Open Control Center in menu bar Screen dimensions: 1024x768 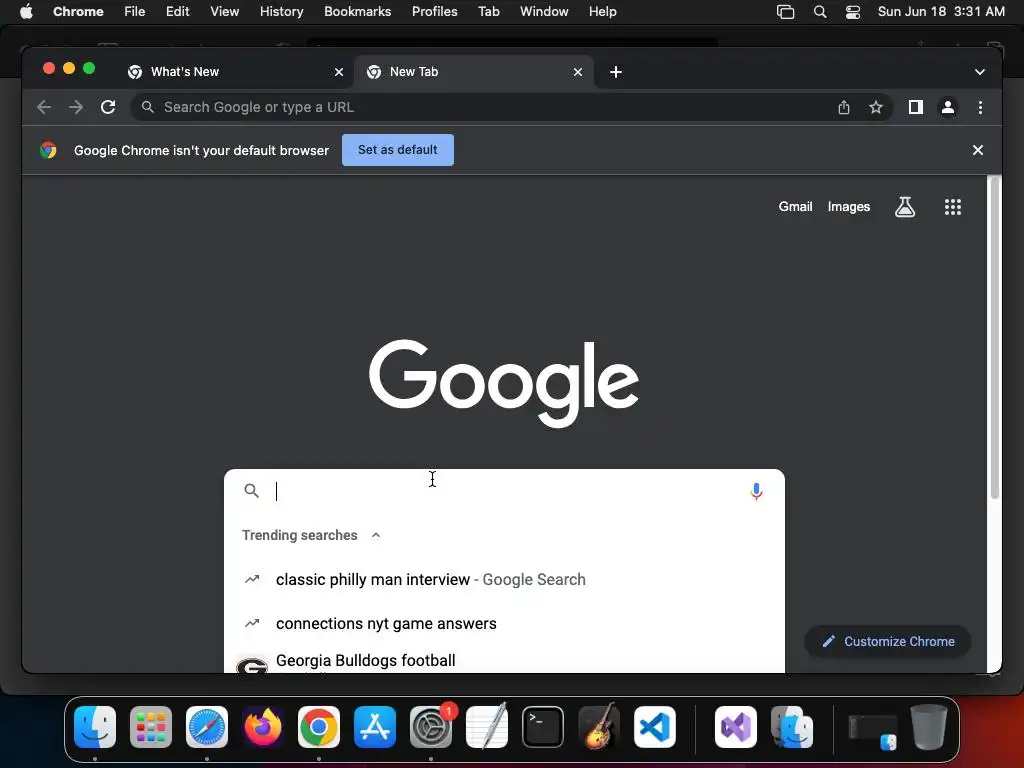point(852,12)
